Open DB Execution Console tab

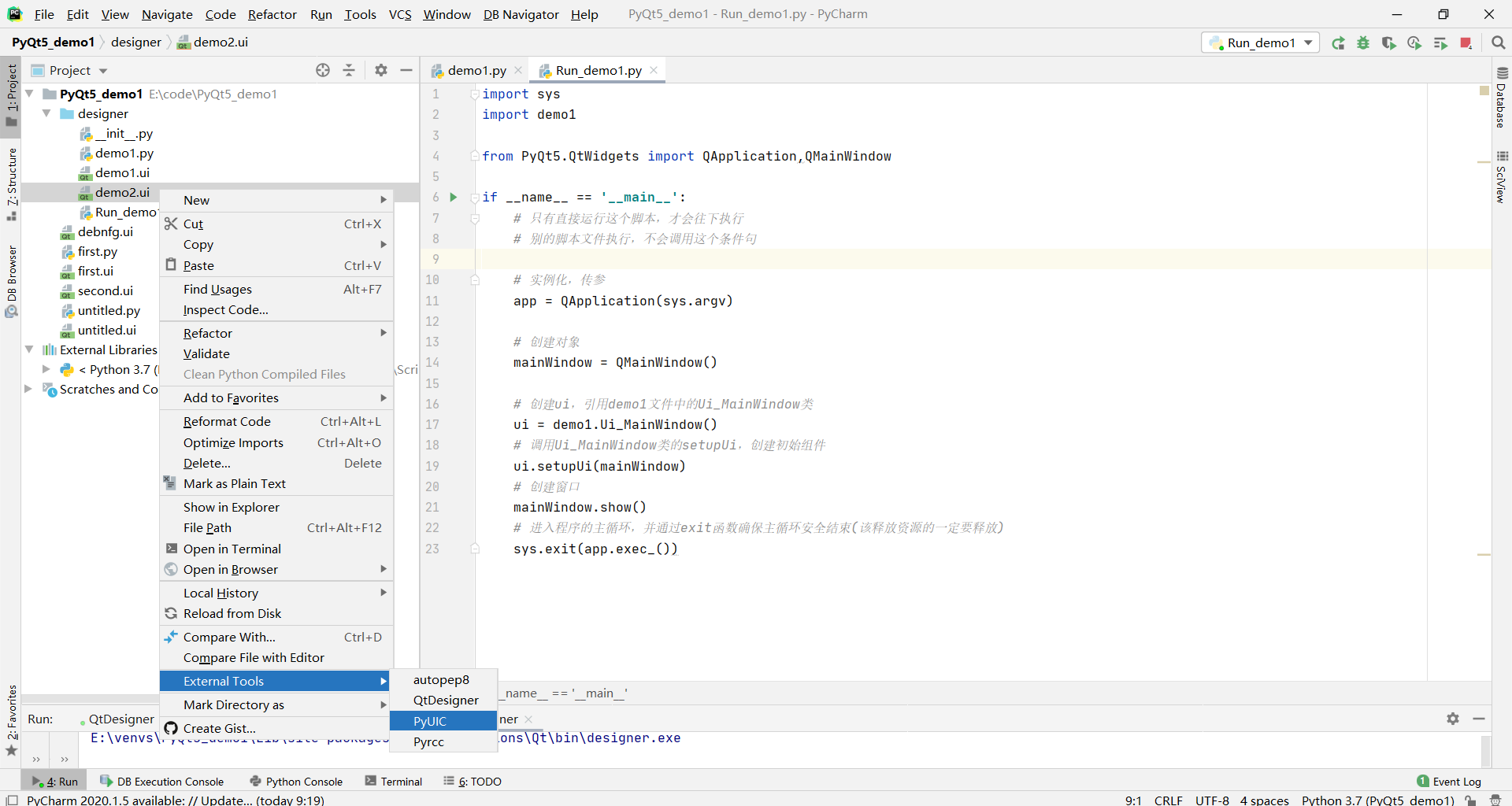(161, 782)
